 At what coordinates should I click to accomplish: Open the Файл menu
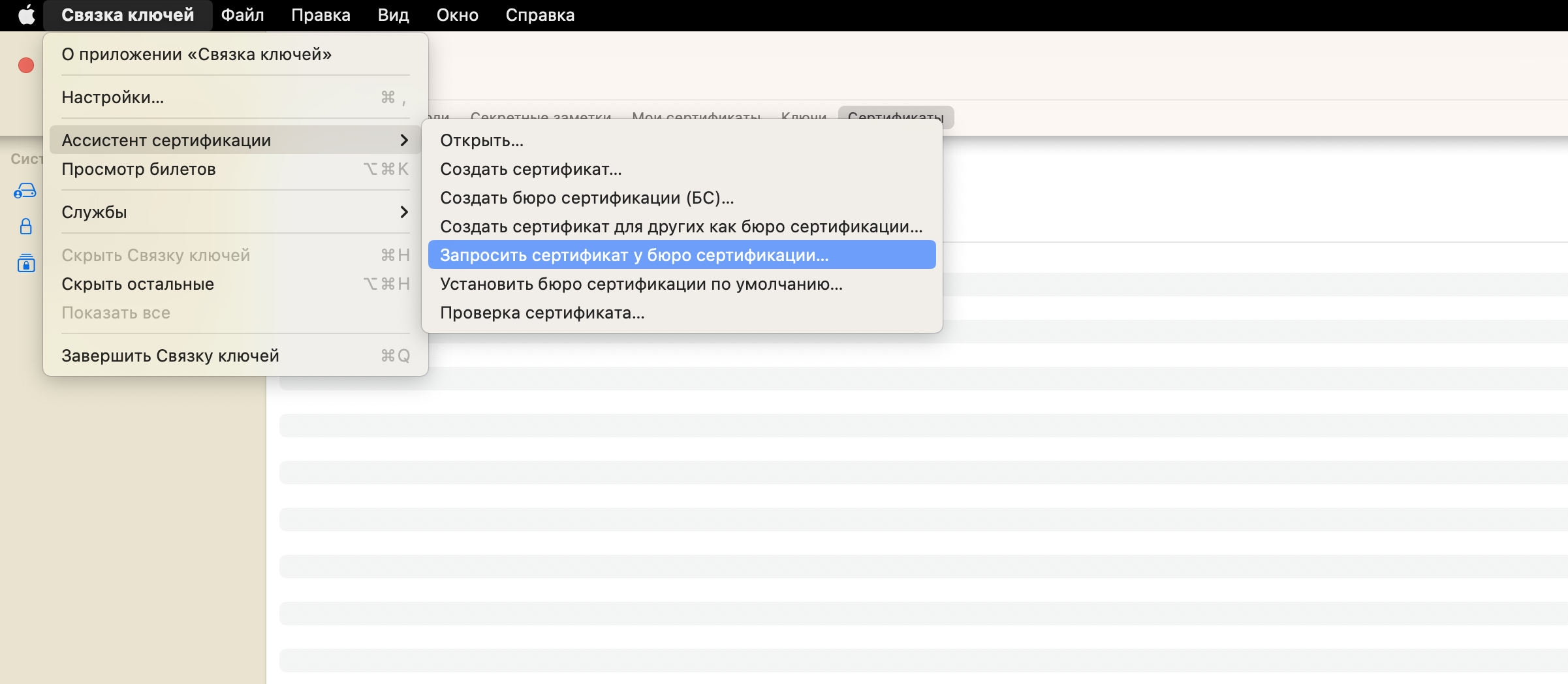pos(242,15)
